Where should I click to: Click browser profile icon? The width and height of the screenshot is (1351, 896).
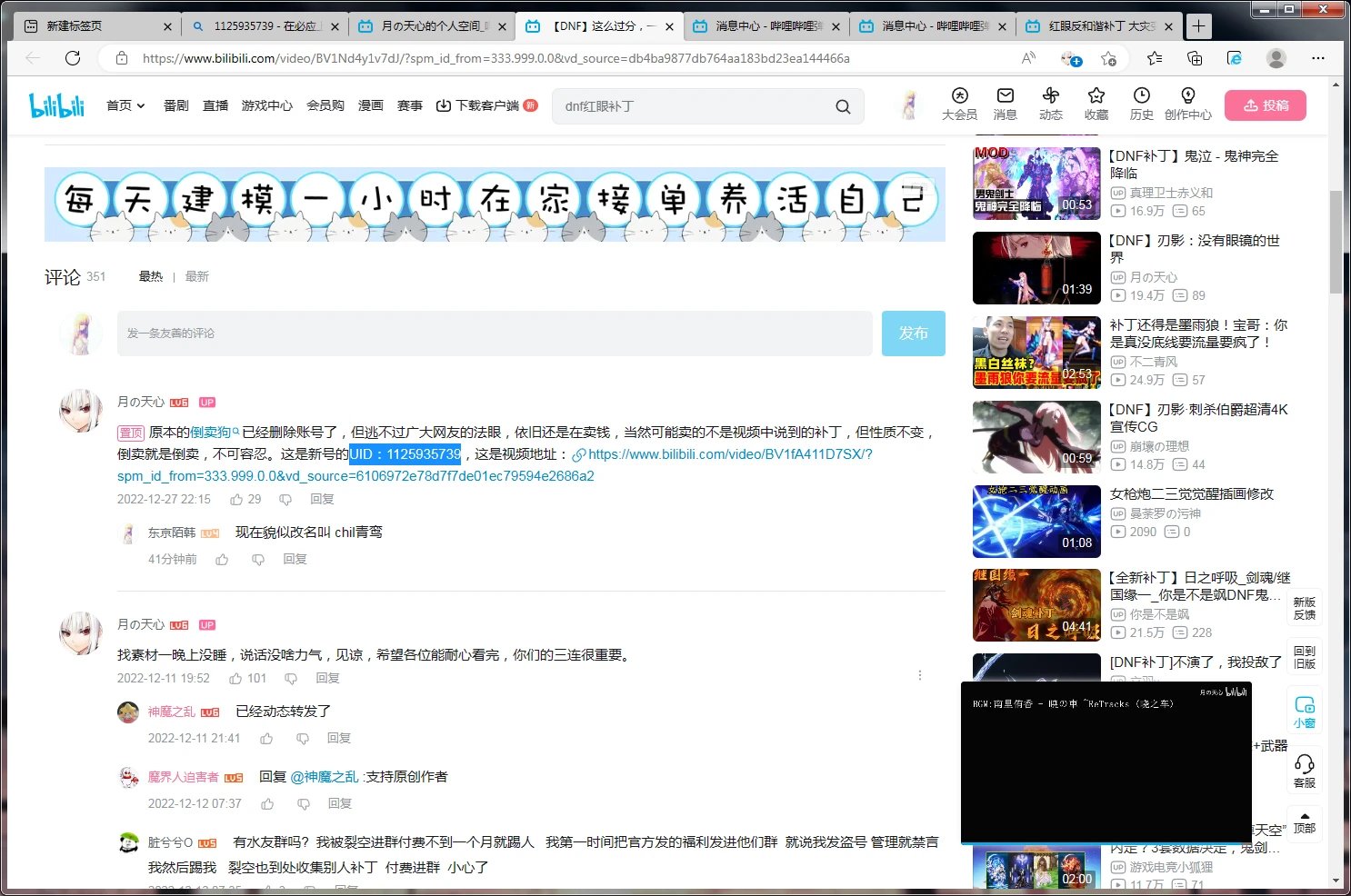pos(1276,58)
